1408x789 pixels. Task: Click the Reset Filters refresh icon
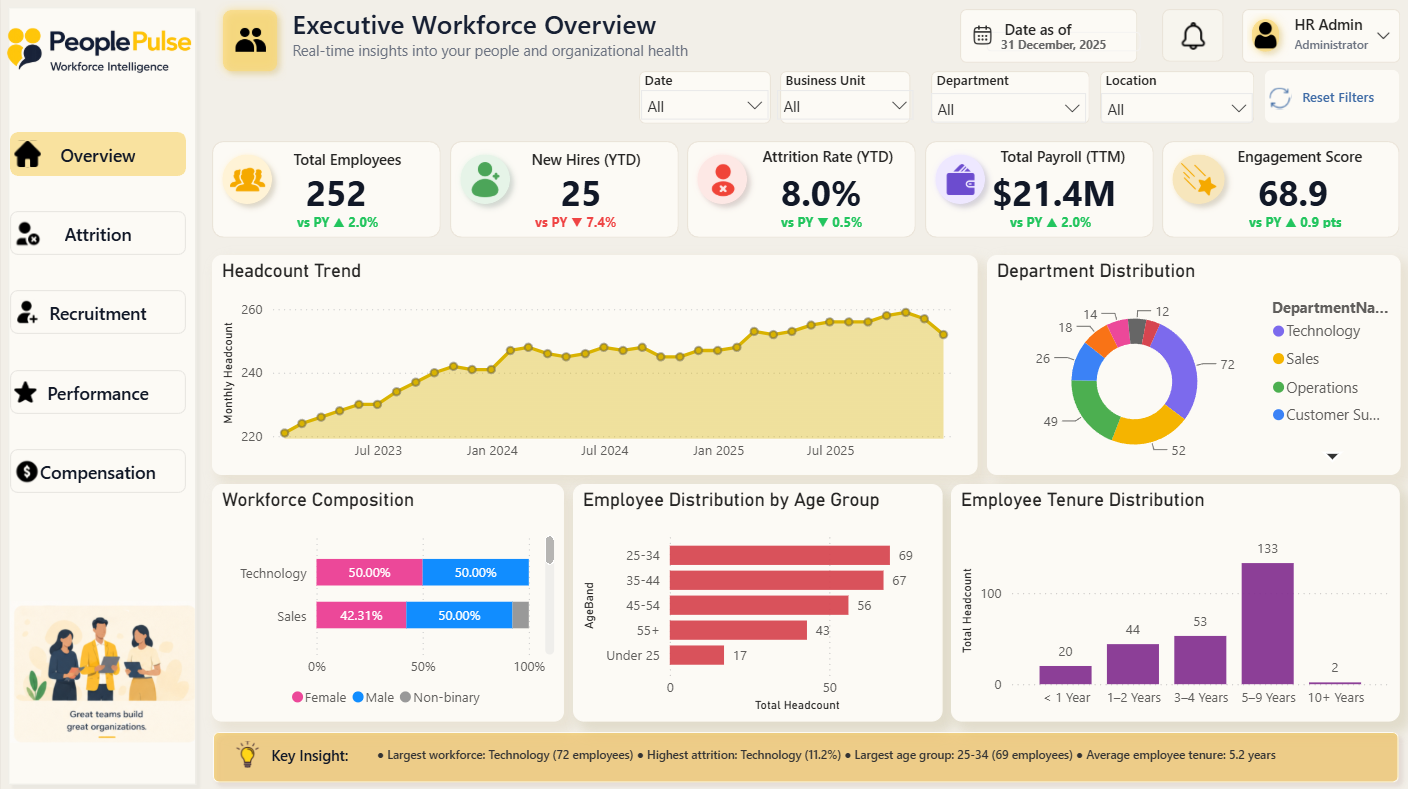[x=1280, y=98]
